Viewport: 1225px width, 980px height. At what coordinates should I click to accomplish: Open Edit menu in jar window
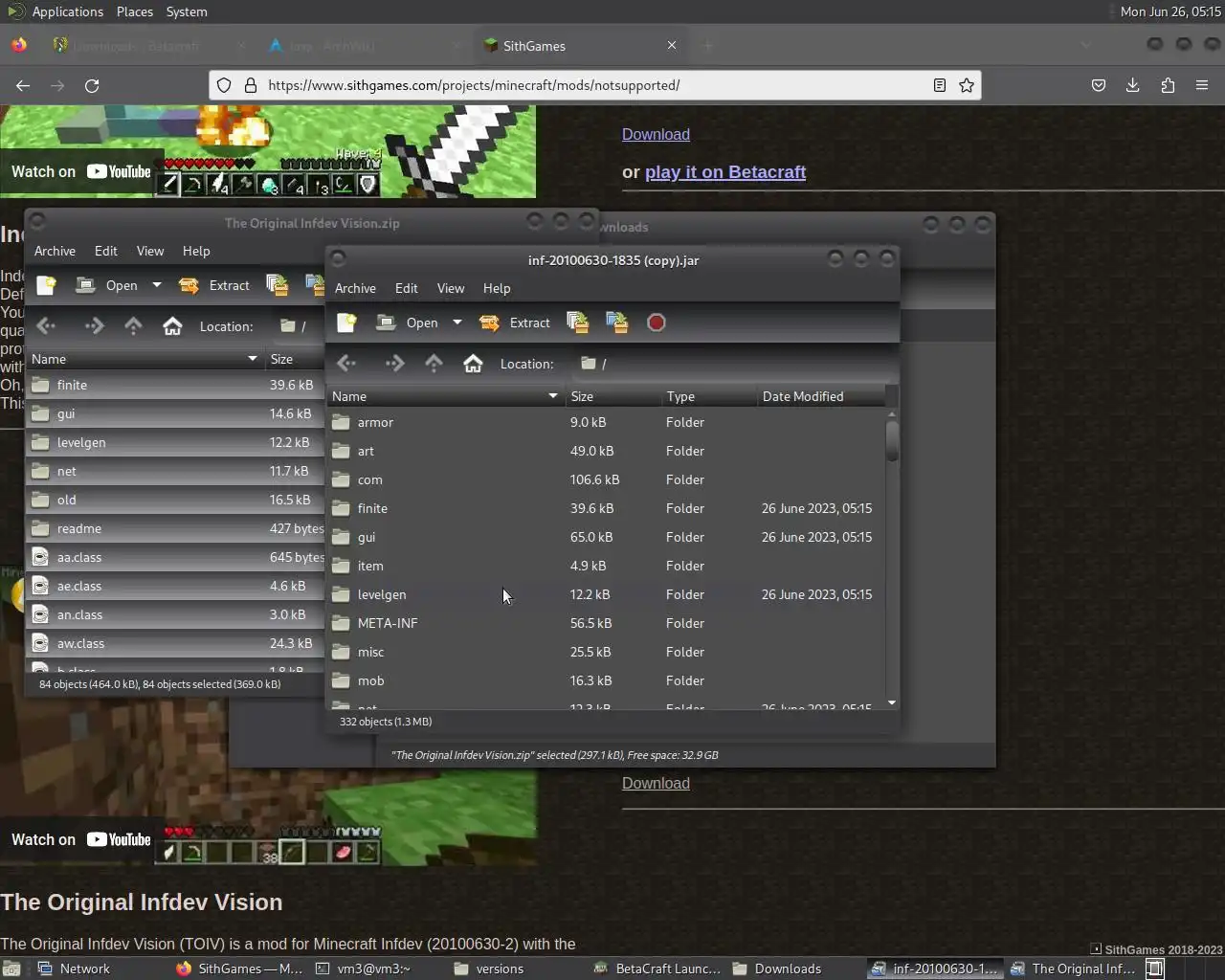(407, 288)
